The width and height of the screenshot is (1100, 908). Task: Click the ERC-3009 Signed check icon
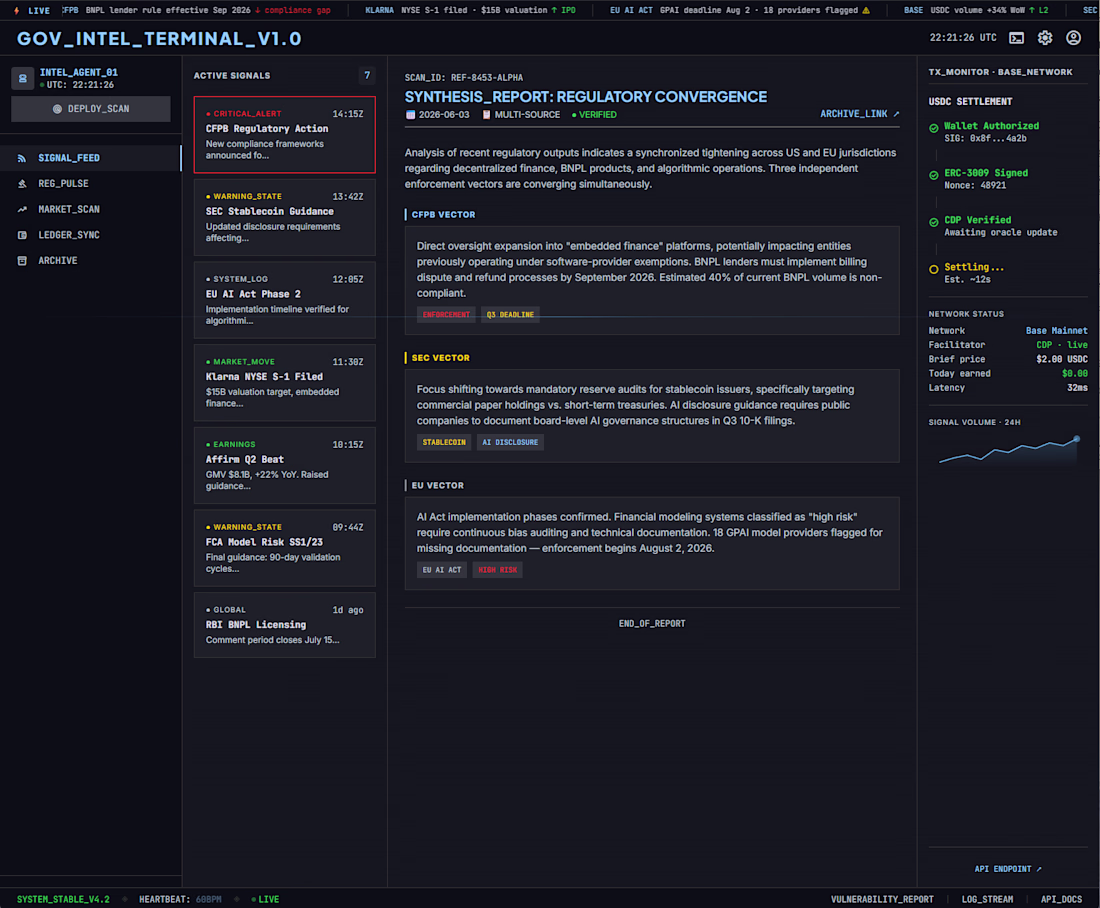pyautogui.click(x=933, y=175)
